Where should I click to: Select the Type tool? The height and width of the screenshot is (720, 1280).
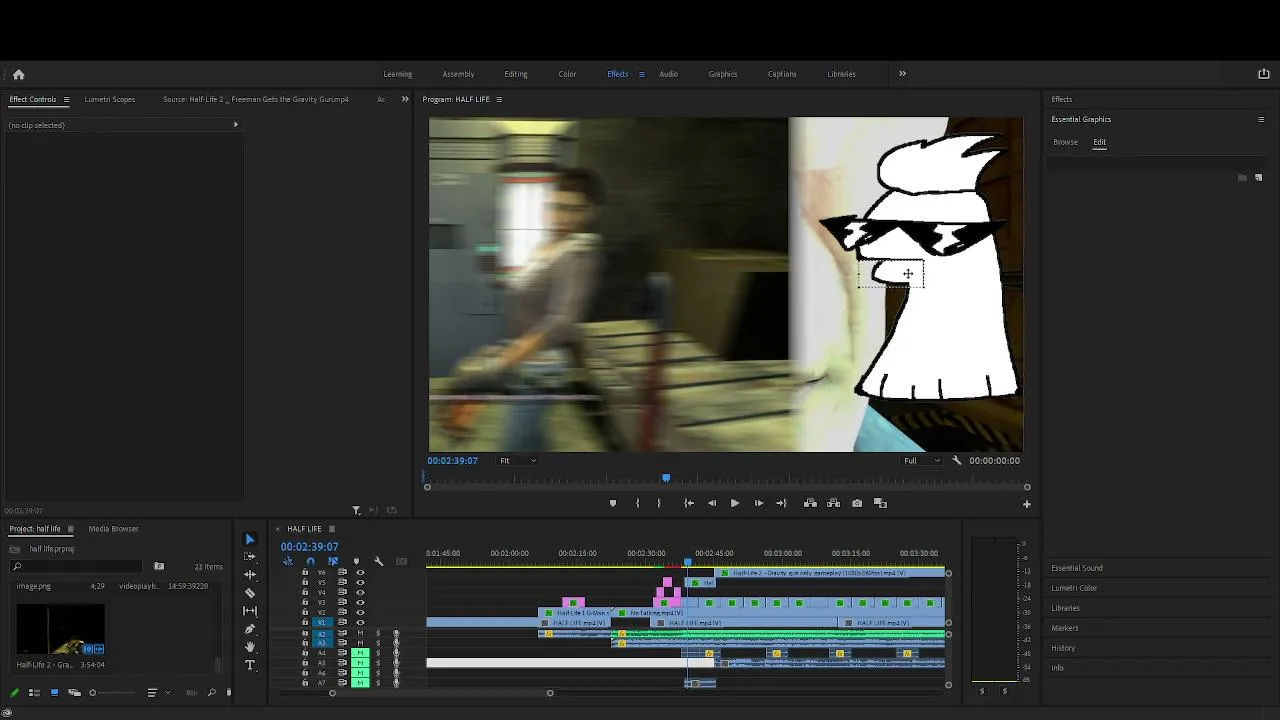click(250, 665)
